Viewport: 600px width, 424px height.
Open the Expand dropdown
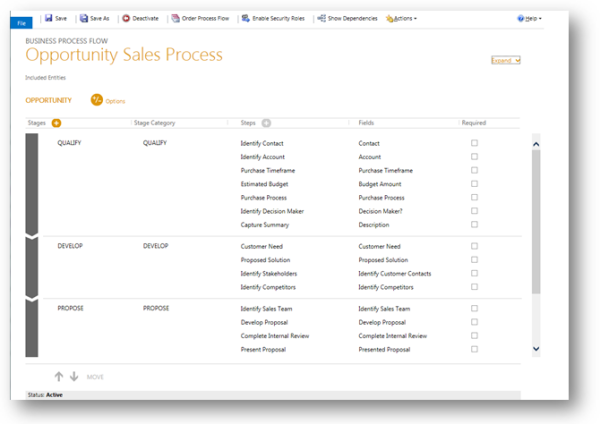coord(506,60)
